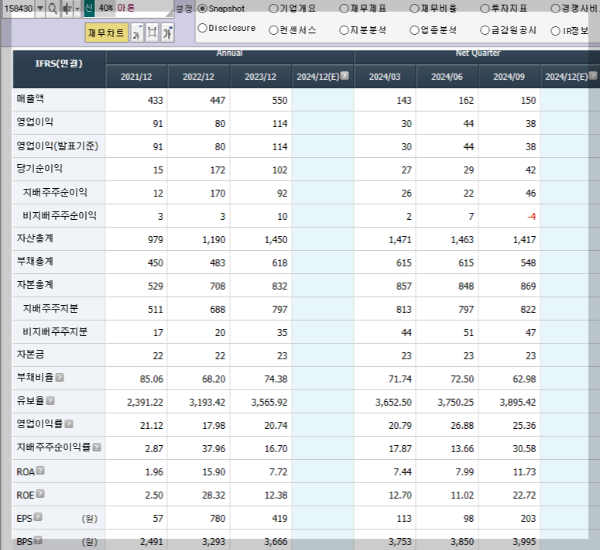
Task: Click the stock code field showing 158430
Action: click(x=18, y=8)
